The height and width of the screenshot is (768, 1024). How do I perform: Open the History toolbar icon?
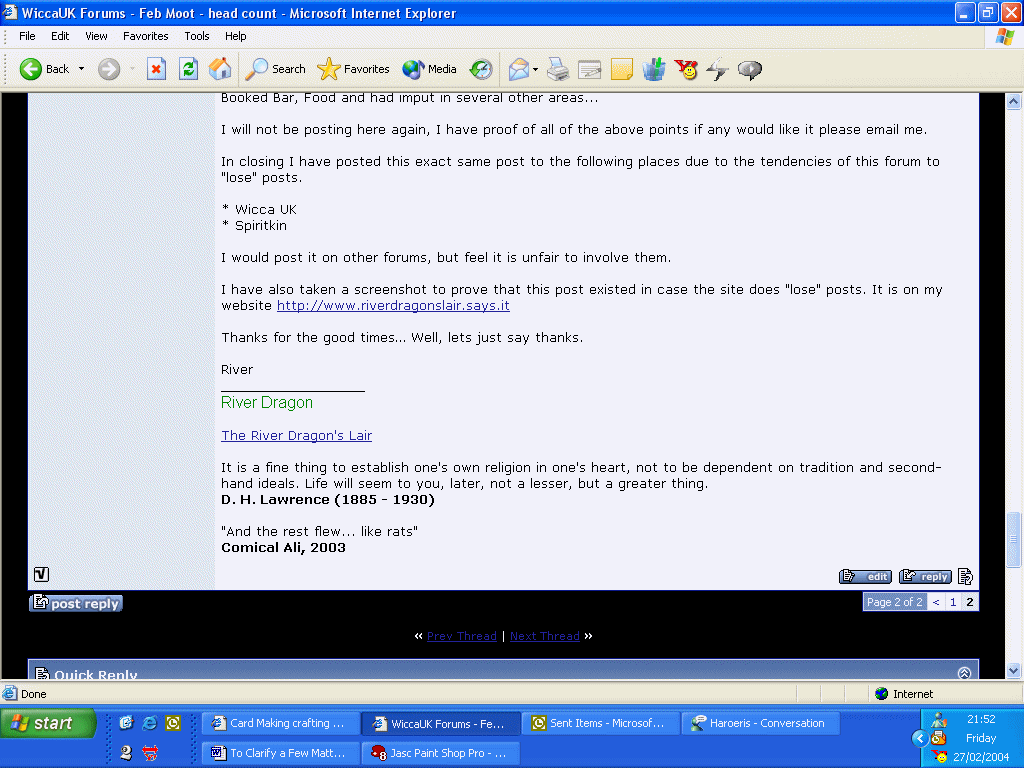[481, 69]
